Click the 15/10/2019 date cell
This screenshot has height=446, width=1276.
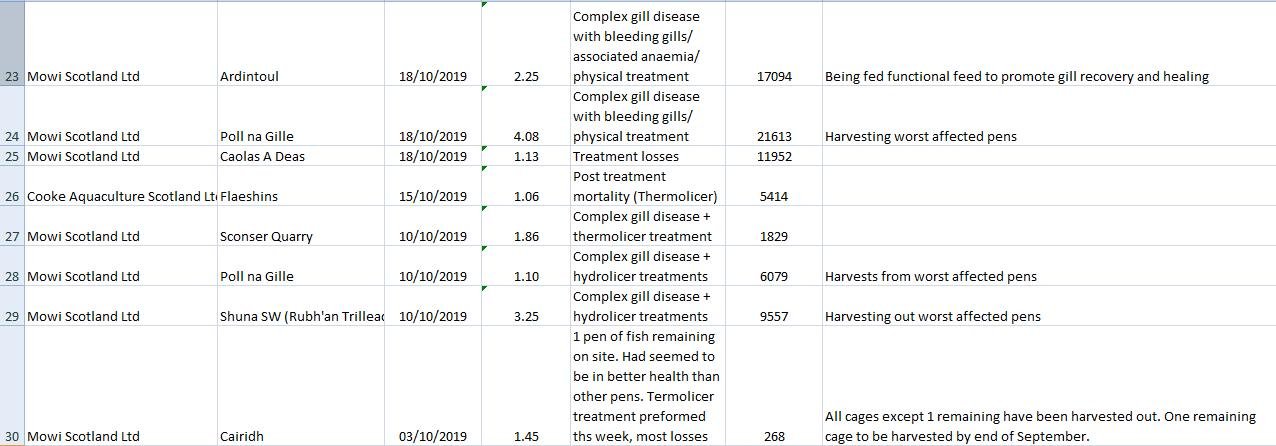[x=432, y=196]
